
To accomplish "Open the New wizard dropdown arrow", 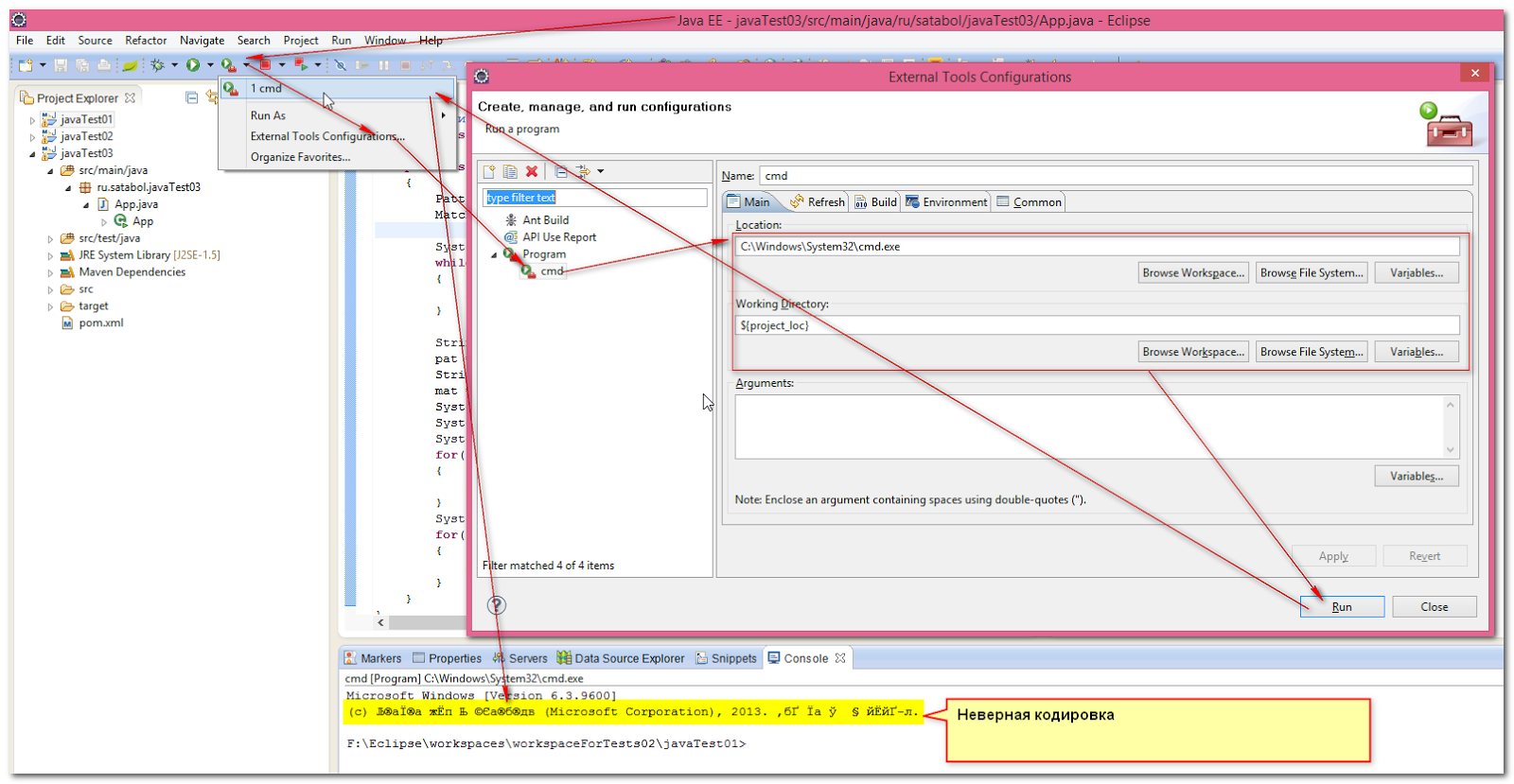I will 43,65.
